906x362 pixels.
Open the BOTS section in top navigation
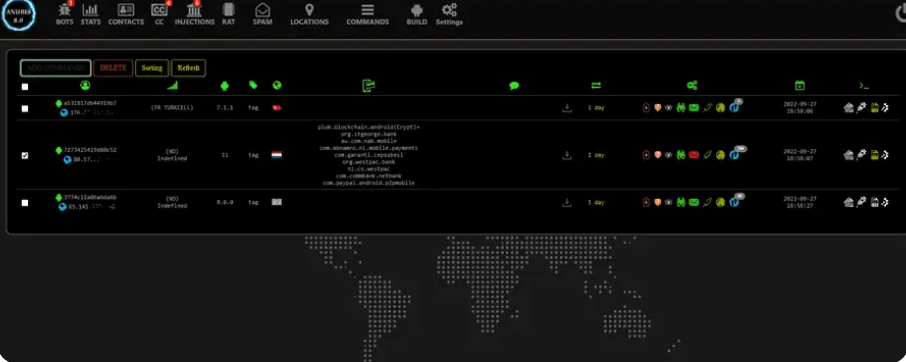coord(65,13)
